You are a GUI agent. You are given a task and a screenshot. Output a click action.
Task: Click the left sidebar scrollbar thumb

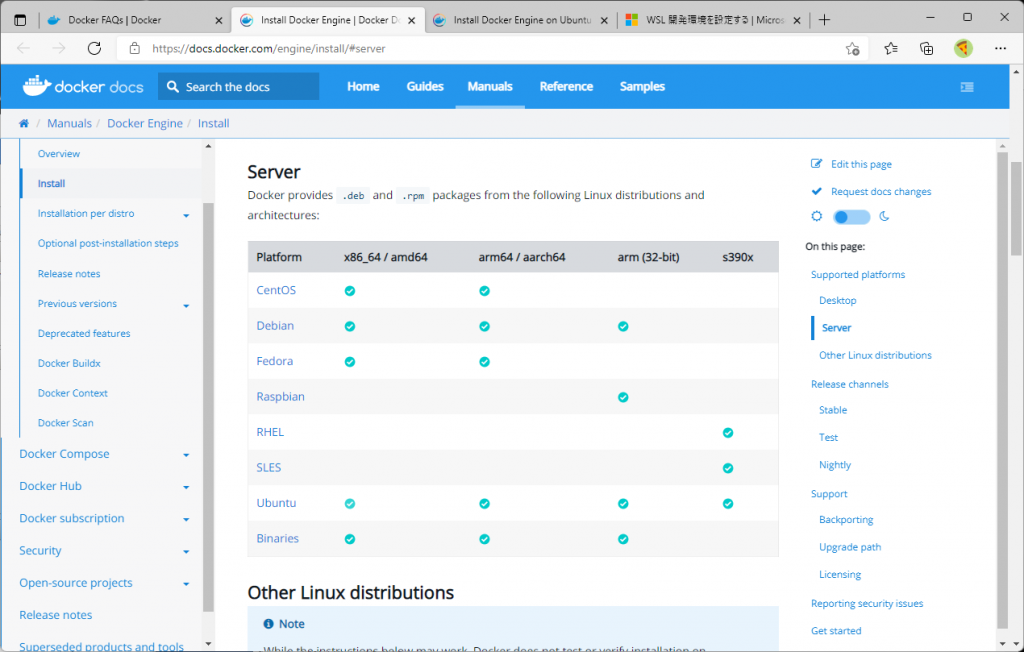click(208, 406)
